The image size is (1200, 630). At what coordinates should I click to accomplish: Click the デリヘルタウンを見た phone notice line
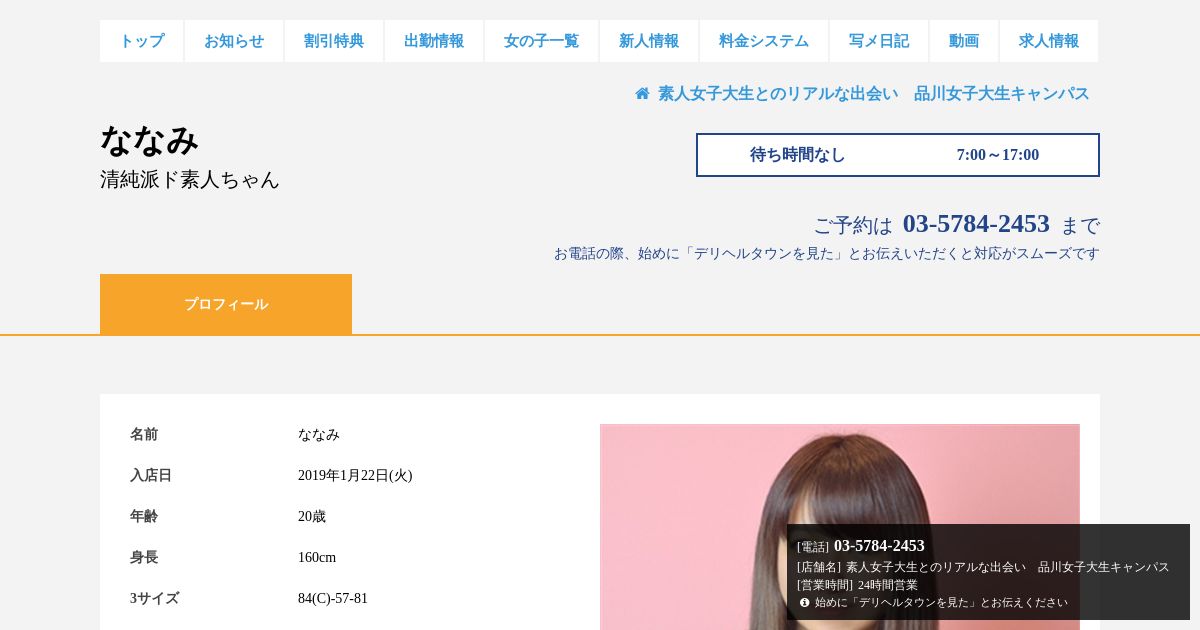pyautogui.click(x=827, y=254)
